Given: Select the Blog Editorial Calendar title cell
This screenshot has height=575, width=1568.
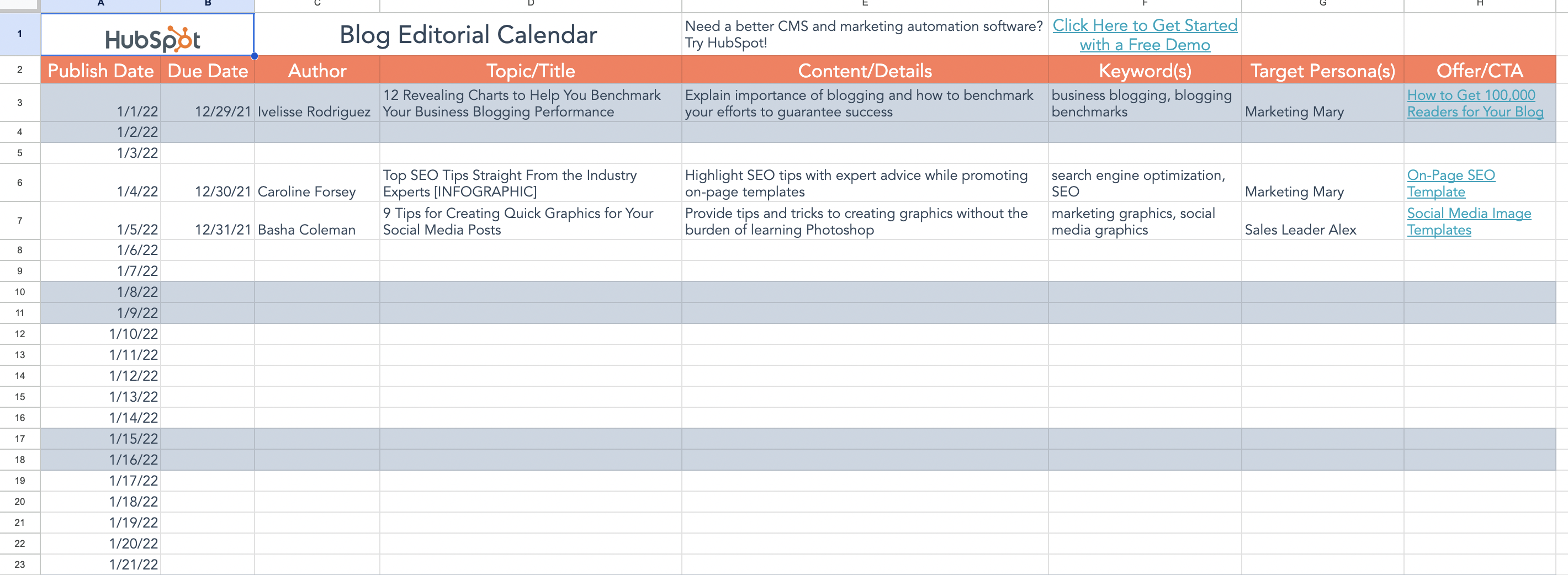Looking at the screenshot, I should point(468,35).
